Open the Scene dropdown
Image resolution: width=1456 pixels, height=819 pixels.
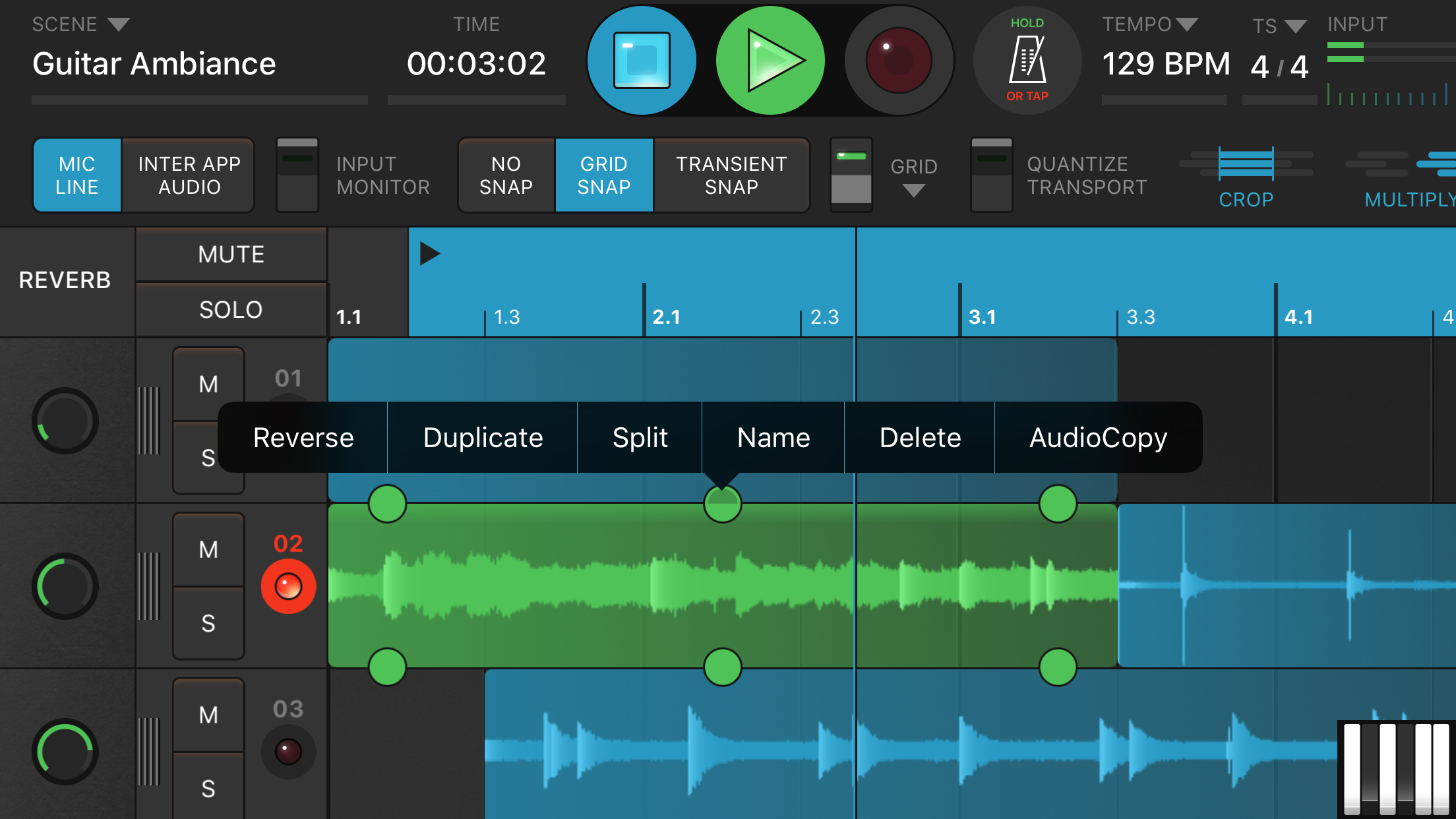point(119,25)
